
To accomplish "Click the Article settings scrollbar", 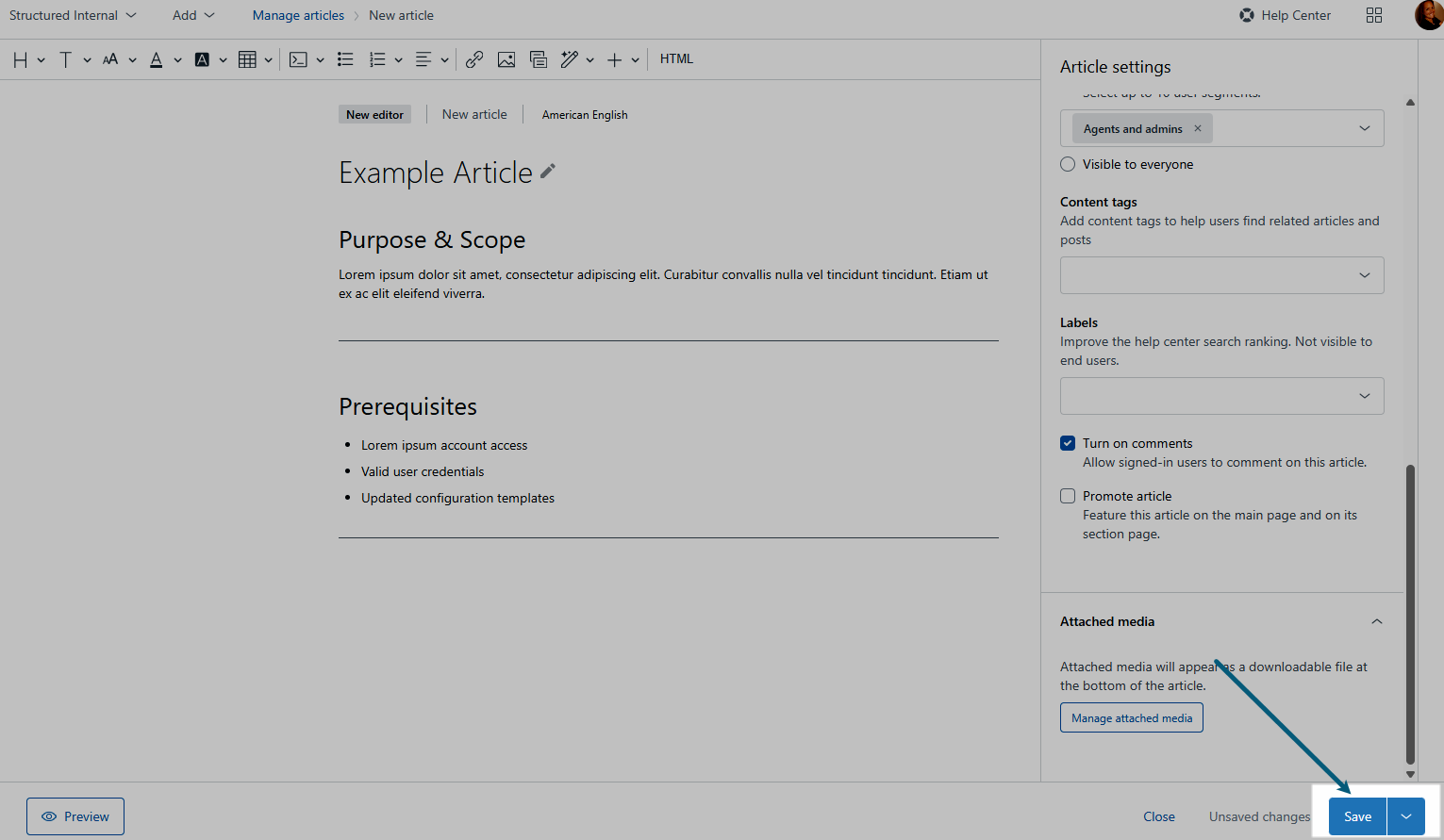I will (x=1410, y=613).
